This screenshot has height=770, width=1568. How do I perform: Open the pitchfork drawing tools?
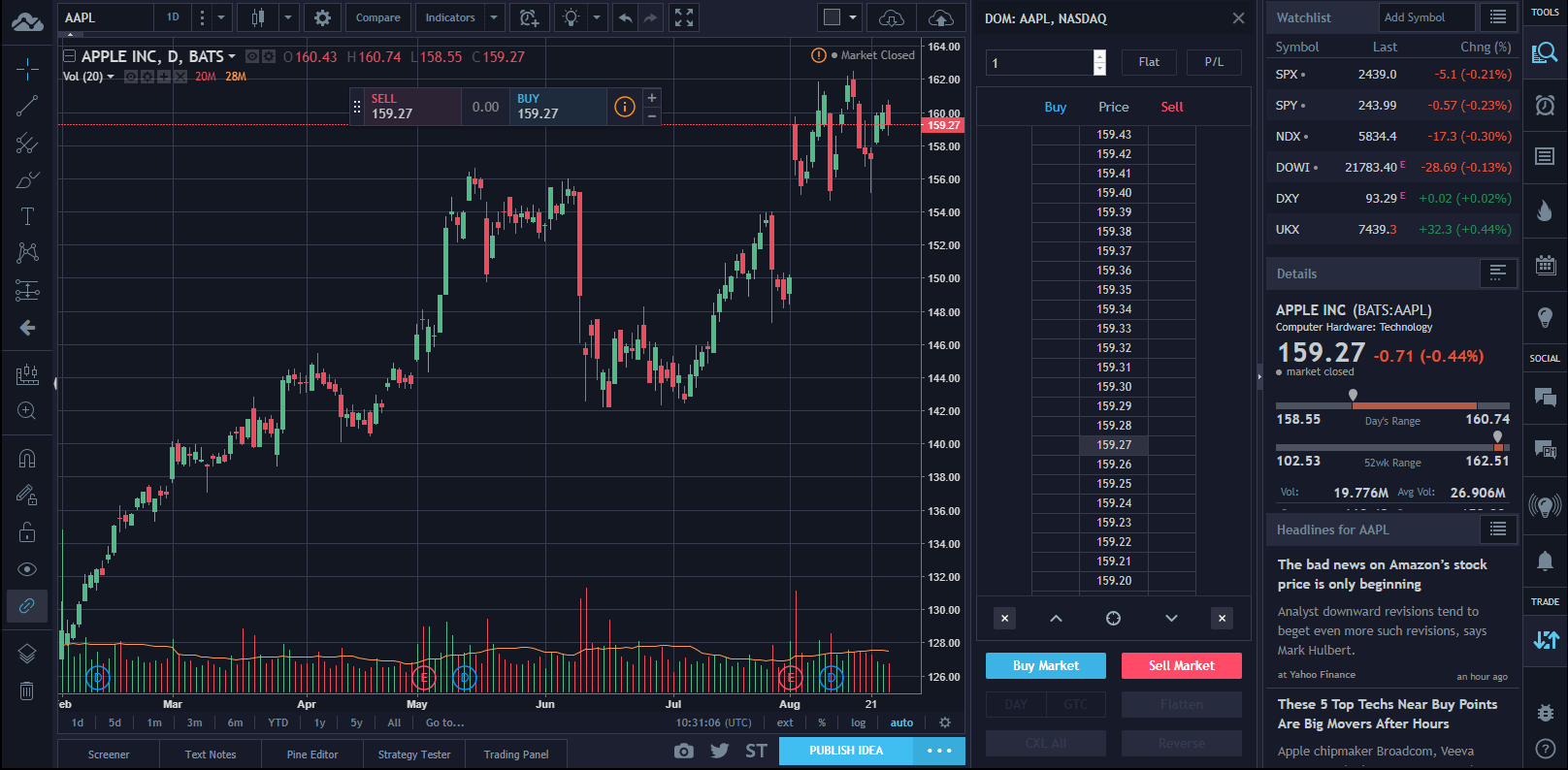tap(27, 144)
